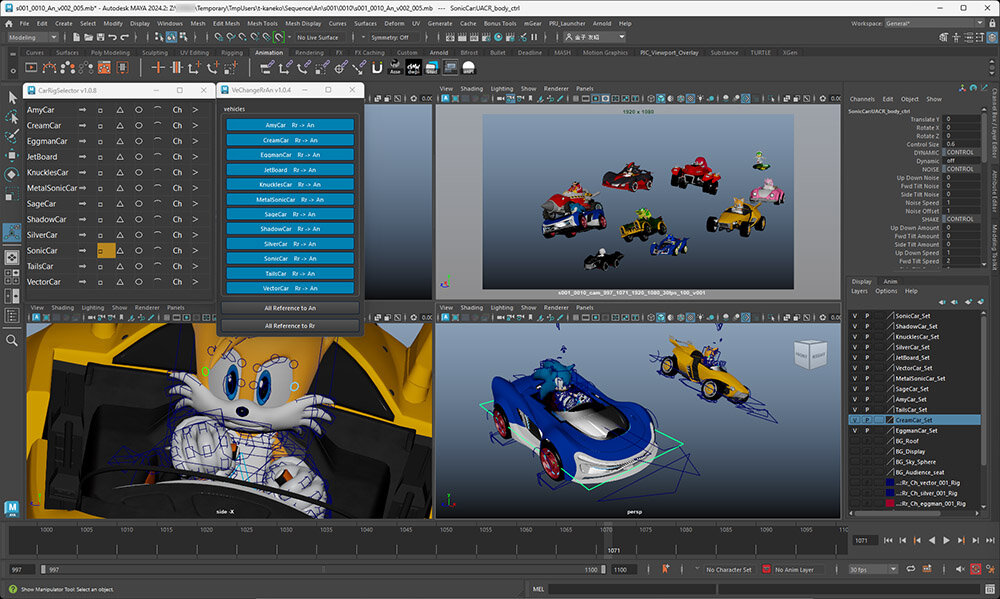
Task: Click the range slider bar below timeline
Action: point(322,570)
